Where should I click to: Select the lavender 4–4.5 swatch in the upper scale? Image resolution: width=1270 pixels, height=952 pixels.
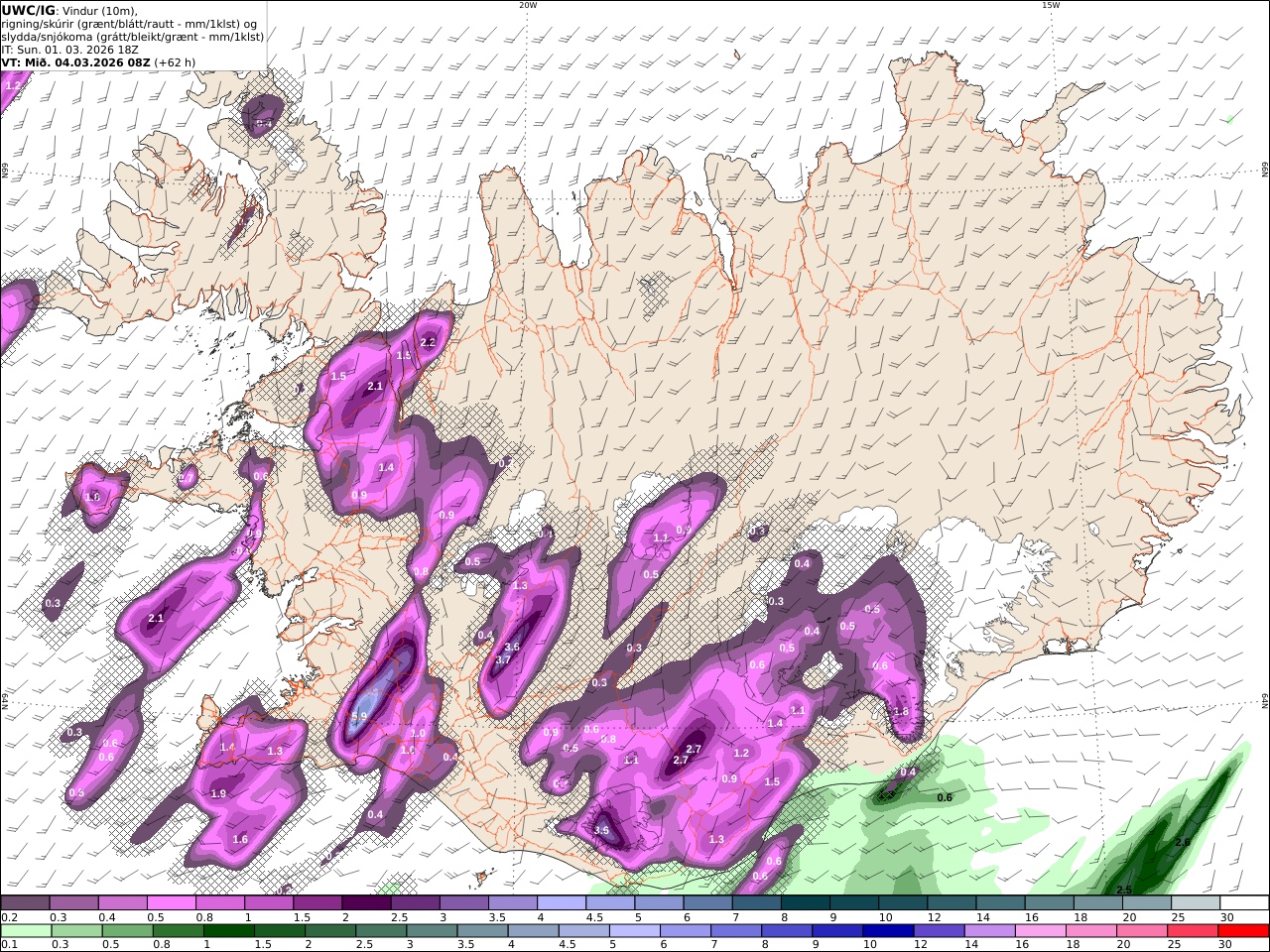(562, 902)
